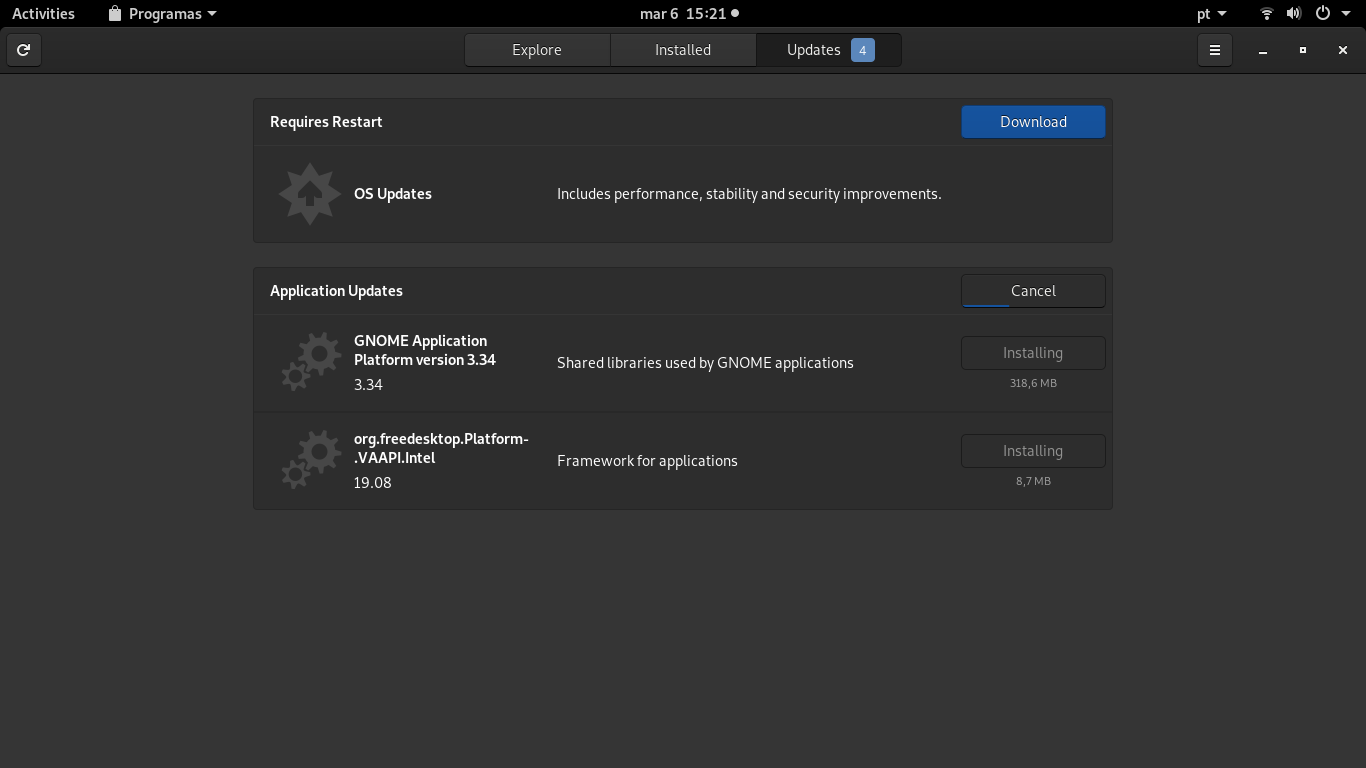The image size is (1366, 768).
Task: Select GNOME Application Platform version 3.34 title
Action: [425, 350]
